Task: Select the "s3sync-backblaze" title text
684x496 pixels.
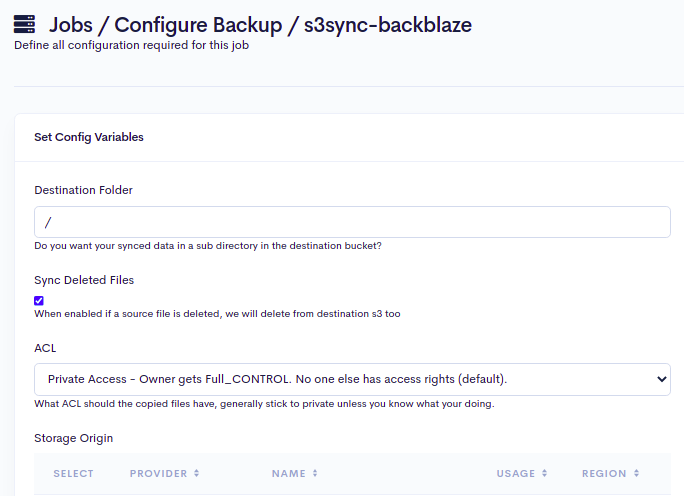Action: (x=388, y=25)
